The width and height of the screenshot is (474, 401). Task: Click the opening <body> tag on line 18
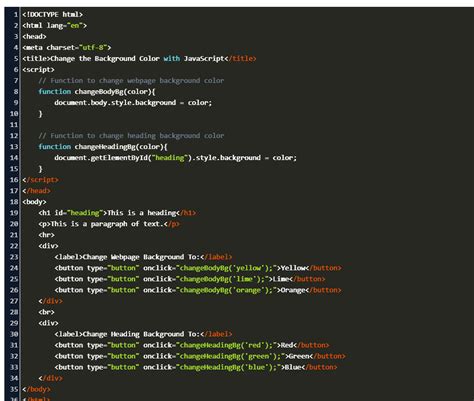[34, 201]
